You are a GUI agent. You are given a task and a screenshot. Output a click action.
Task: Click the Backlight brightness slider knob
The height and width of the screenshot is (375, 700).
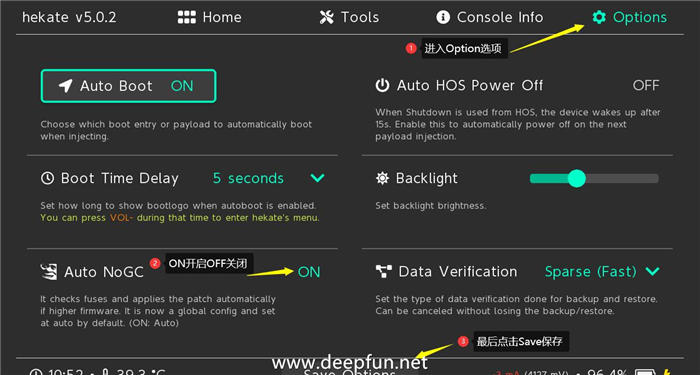(x=576, y=179)
